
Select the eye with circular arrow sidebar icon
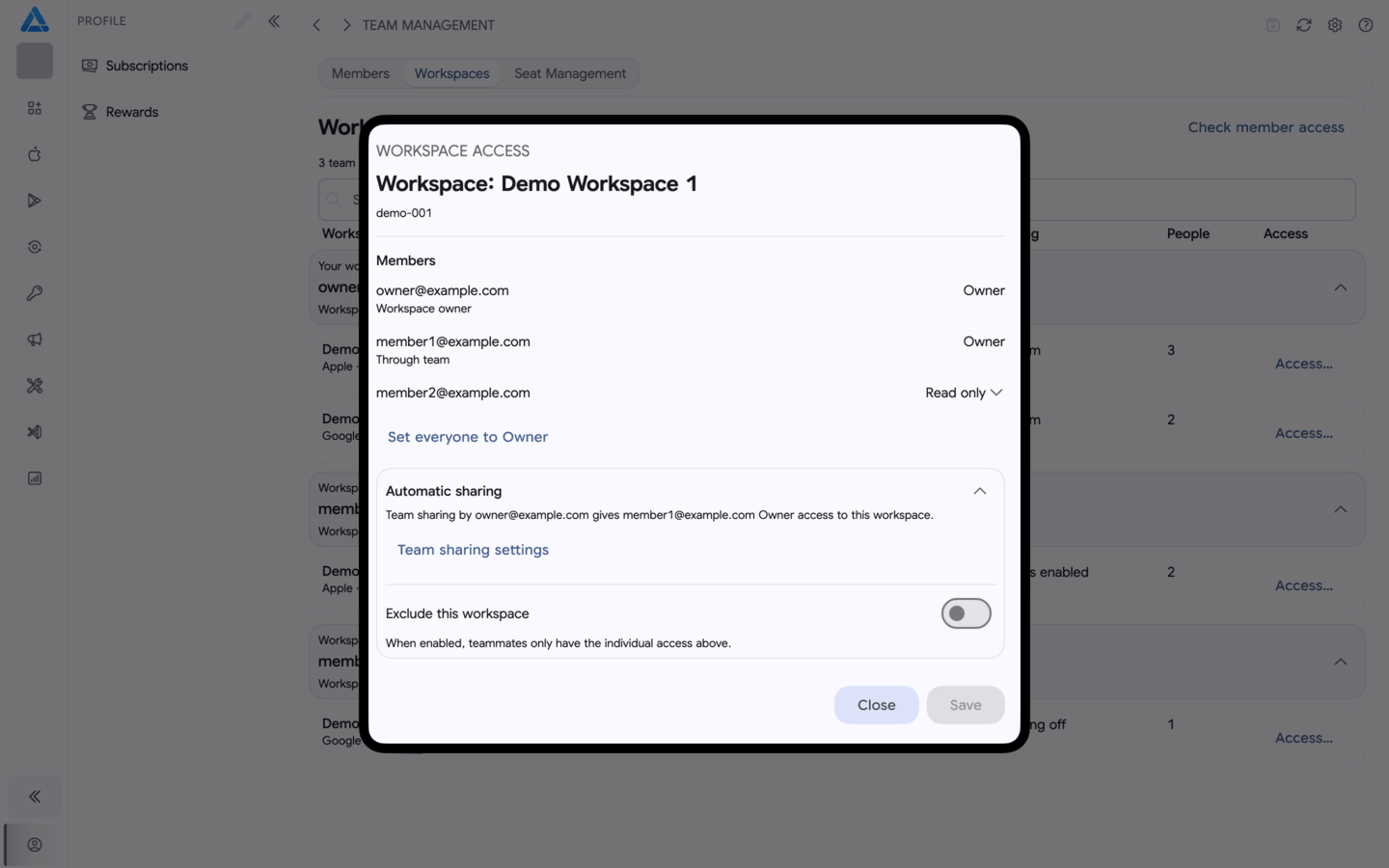35,247
